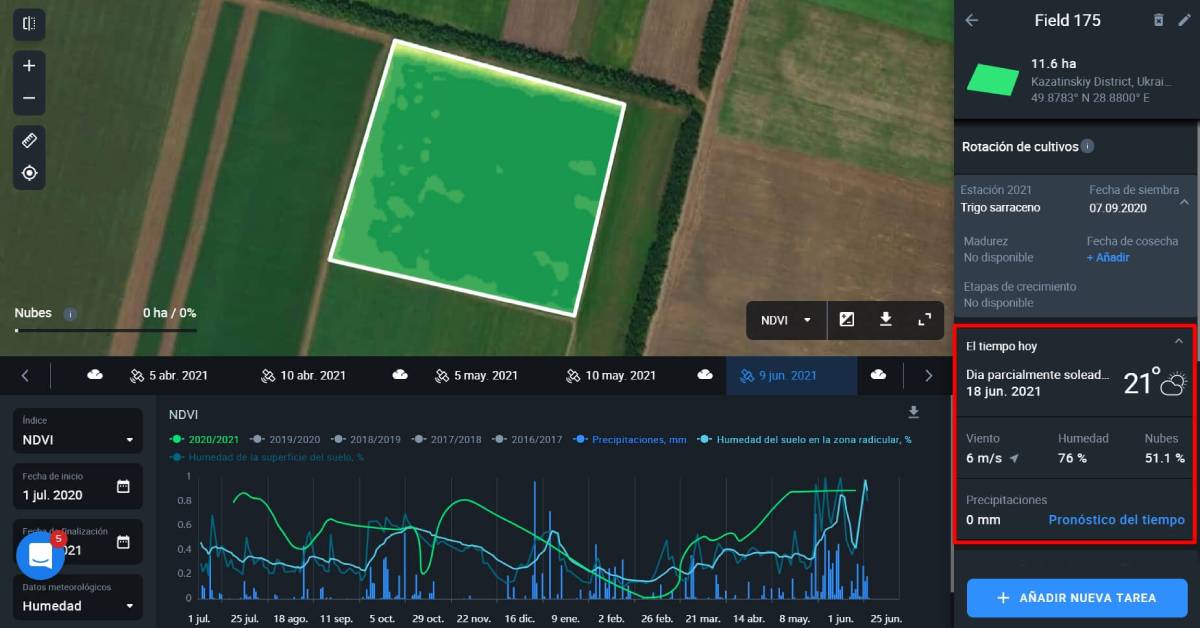This screenshot has width=1200, height=628.
Task: Select the ruler measure tool
Action: pyautogui.click(x=29, y=141)
